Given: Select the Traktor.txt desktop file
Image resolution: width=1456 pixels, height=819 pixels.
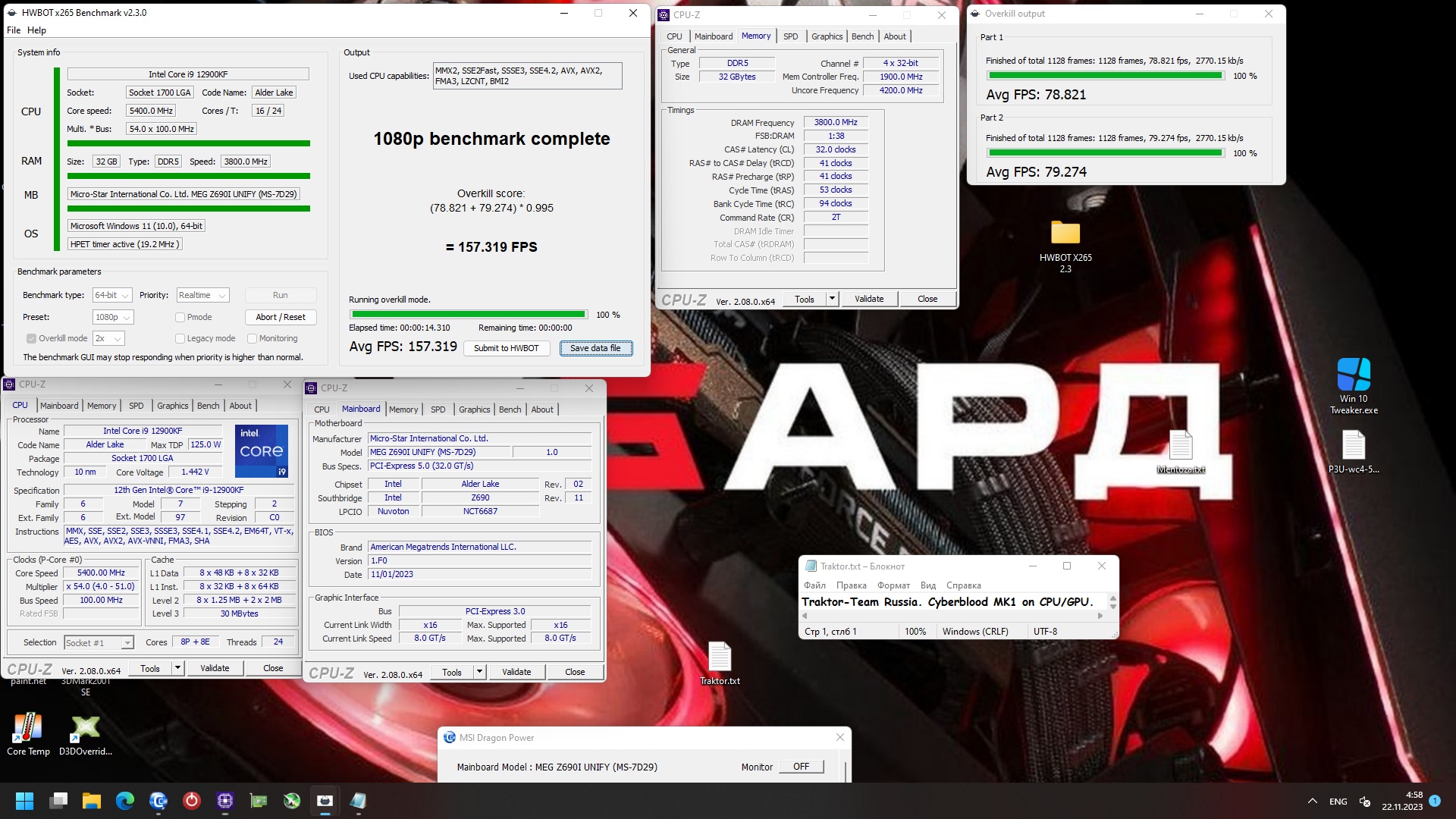Looking at the screenshot, I should 720,664.
